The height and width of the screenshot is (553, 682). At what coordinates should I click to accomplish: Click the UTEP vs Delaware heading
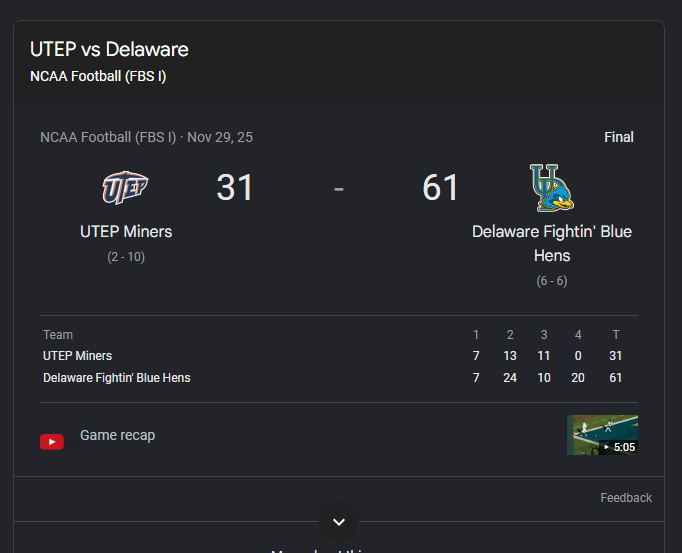point(109,49)
